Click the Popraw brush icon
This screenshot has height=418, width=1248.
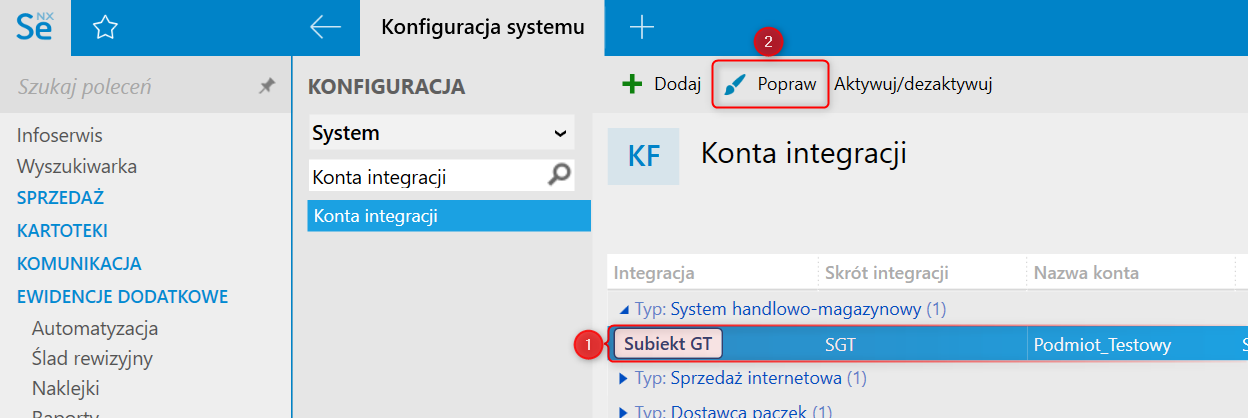[736, 85]
